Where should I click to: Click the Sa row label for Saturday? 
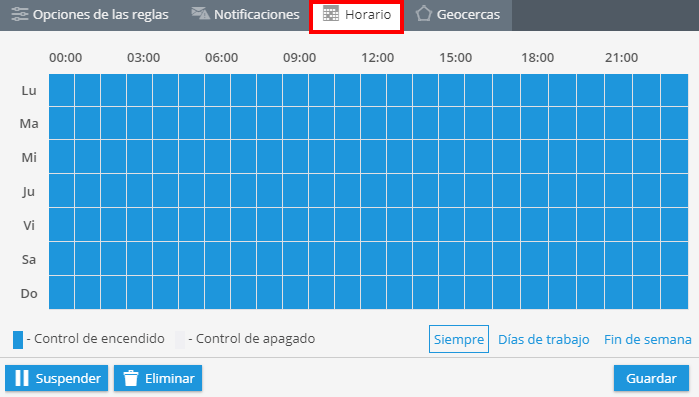(x=29, y=259)
